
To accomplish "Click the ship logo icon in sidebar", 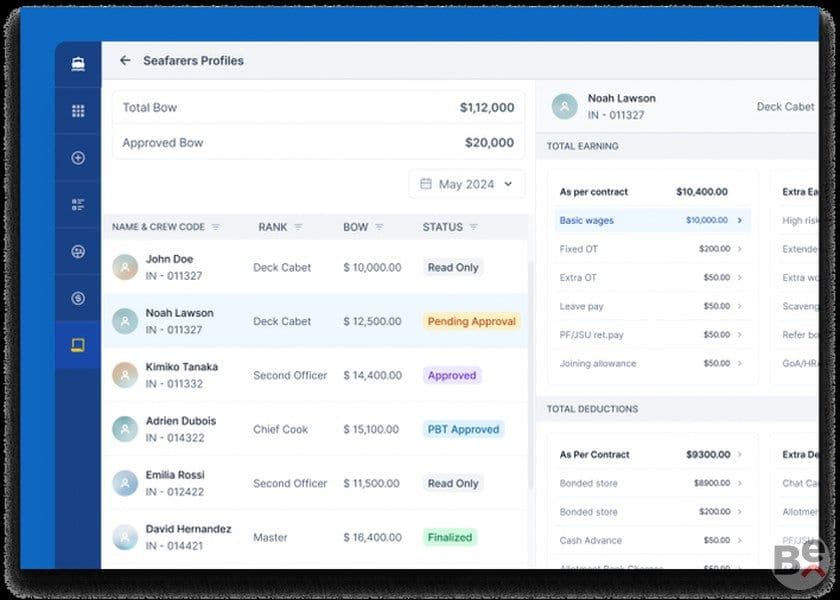I will (x=78, y=64).
